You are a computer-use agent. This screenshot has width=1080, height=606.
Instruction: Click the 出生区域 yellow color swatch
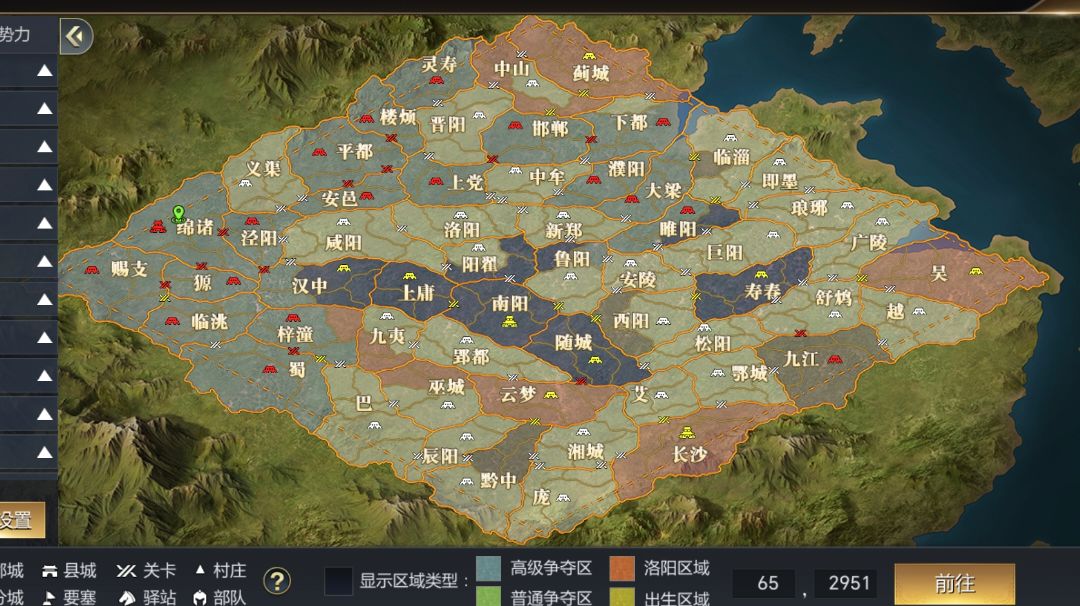click(622, 596)
